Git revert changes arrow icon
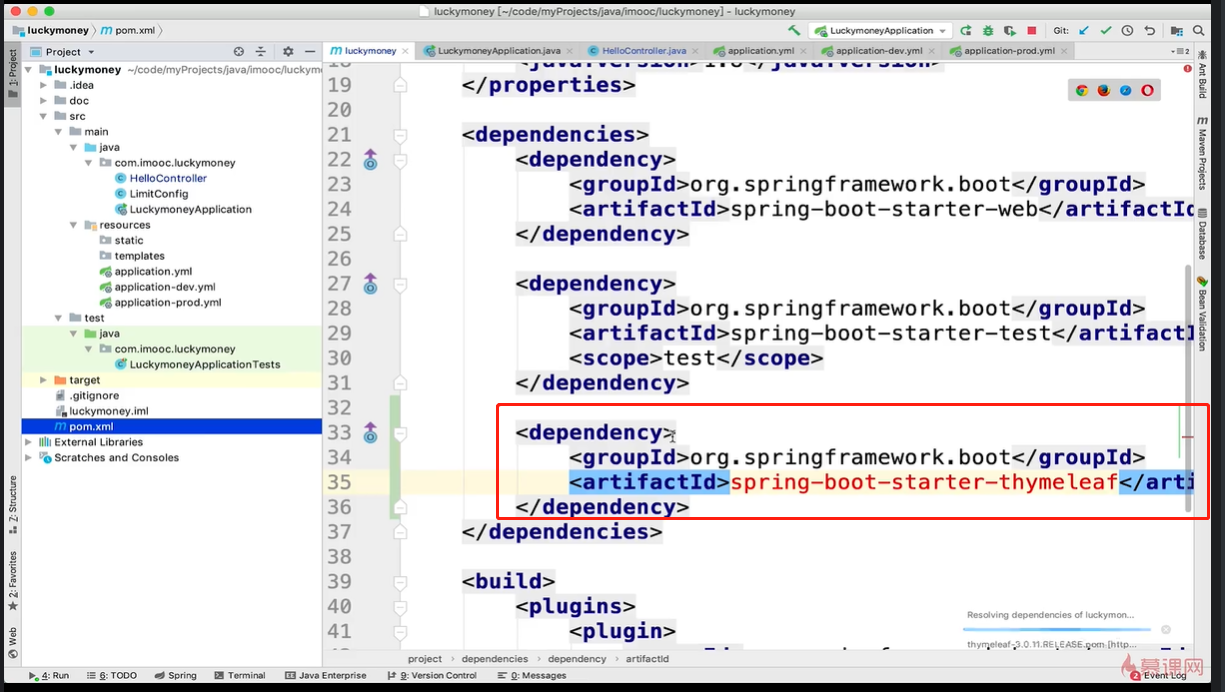The height and width of the screenshot is (692, 1225). [x=1149, y=31]
